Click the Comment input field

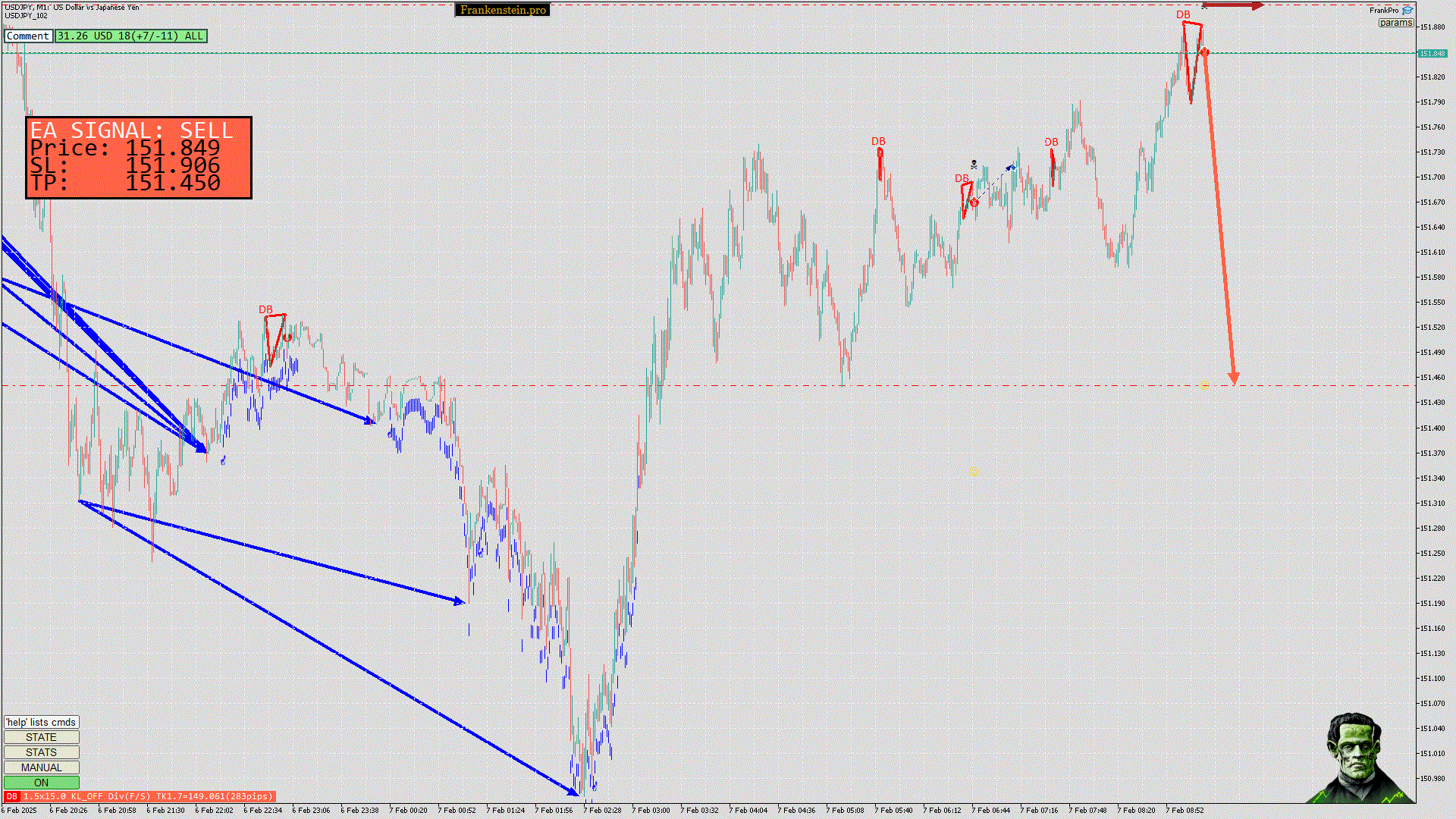[x=28, y=36]
